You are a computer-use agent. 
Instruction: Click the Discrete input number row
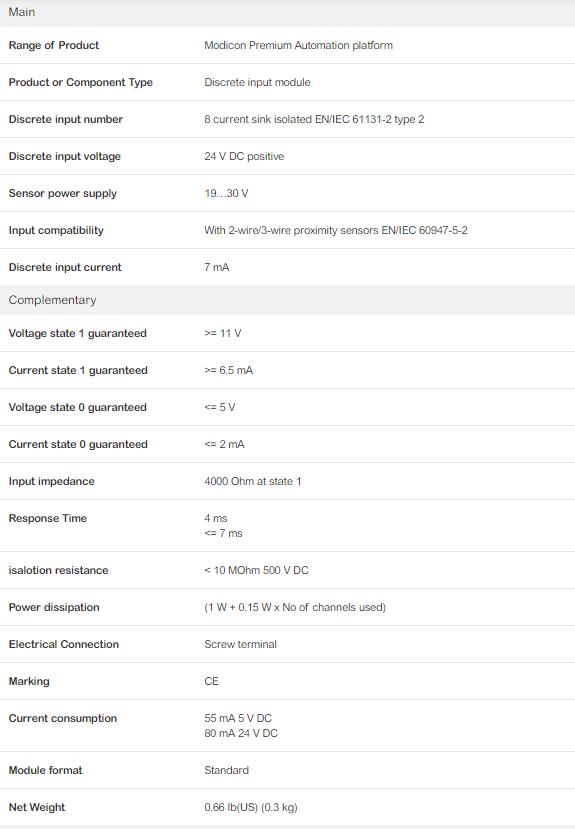tap(288, 119)
